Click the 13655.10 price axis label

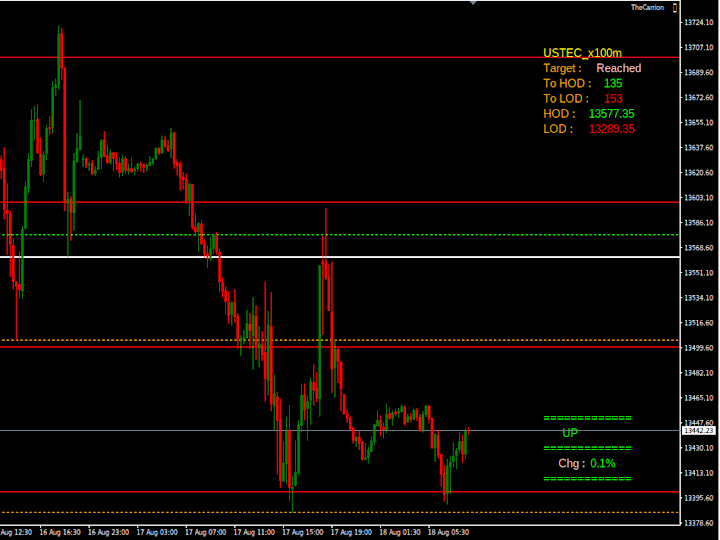698,123
